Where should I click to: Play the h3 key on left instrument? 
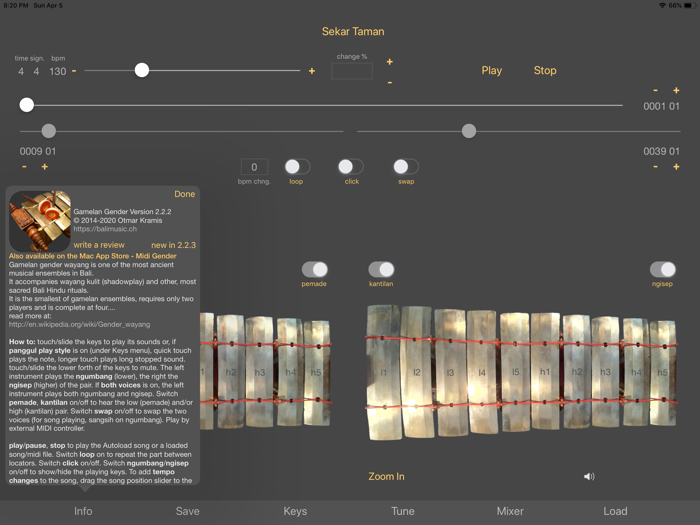[259, 372]
